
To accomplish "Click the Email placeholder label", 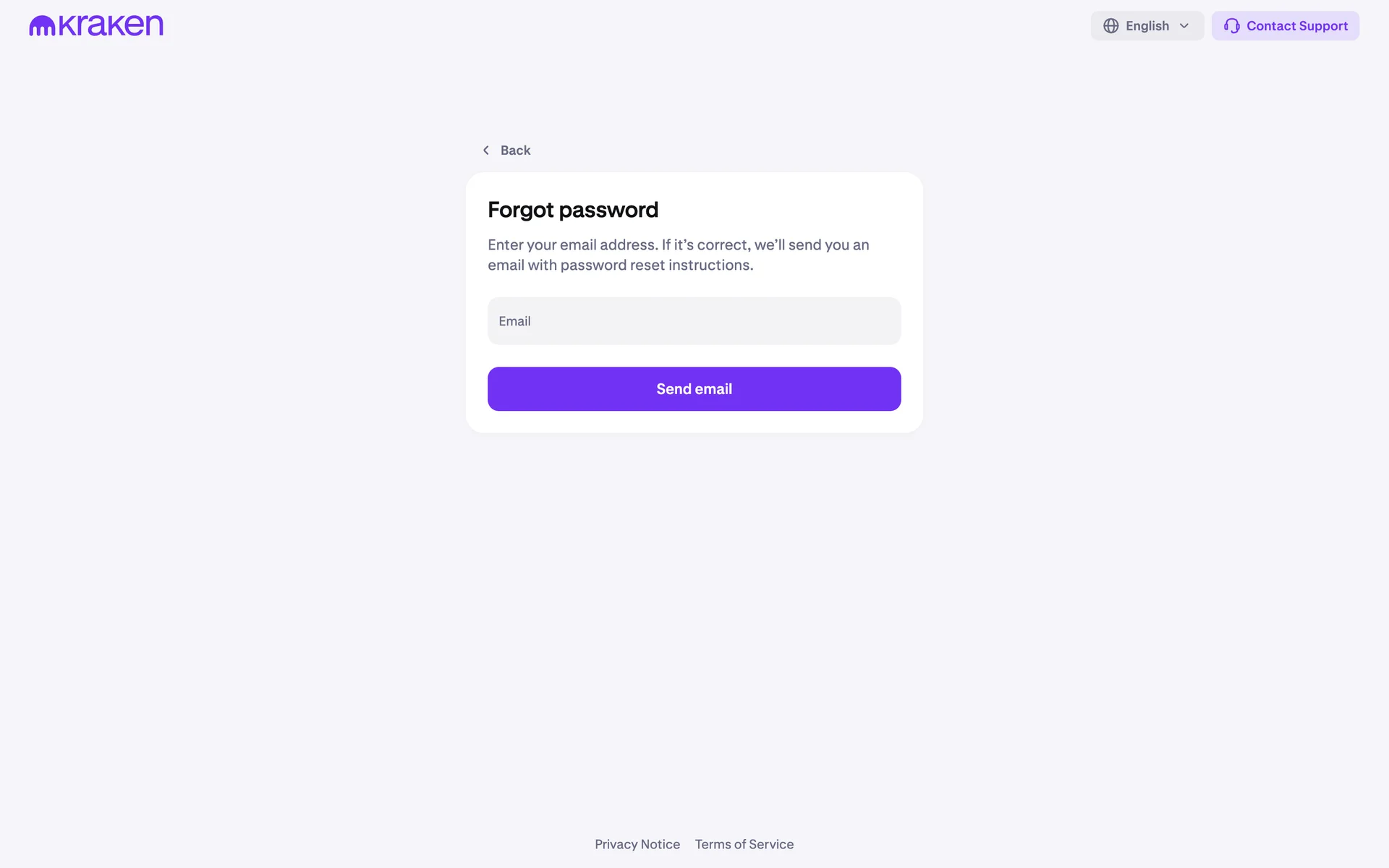I will (x=514, y=321).
